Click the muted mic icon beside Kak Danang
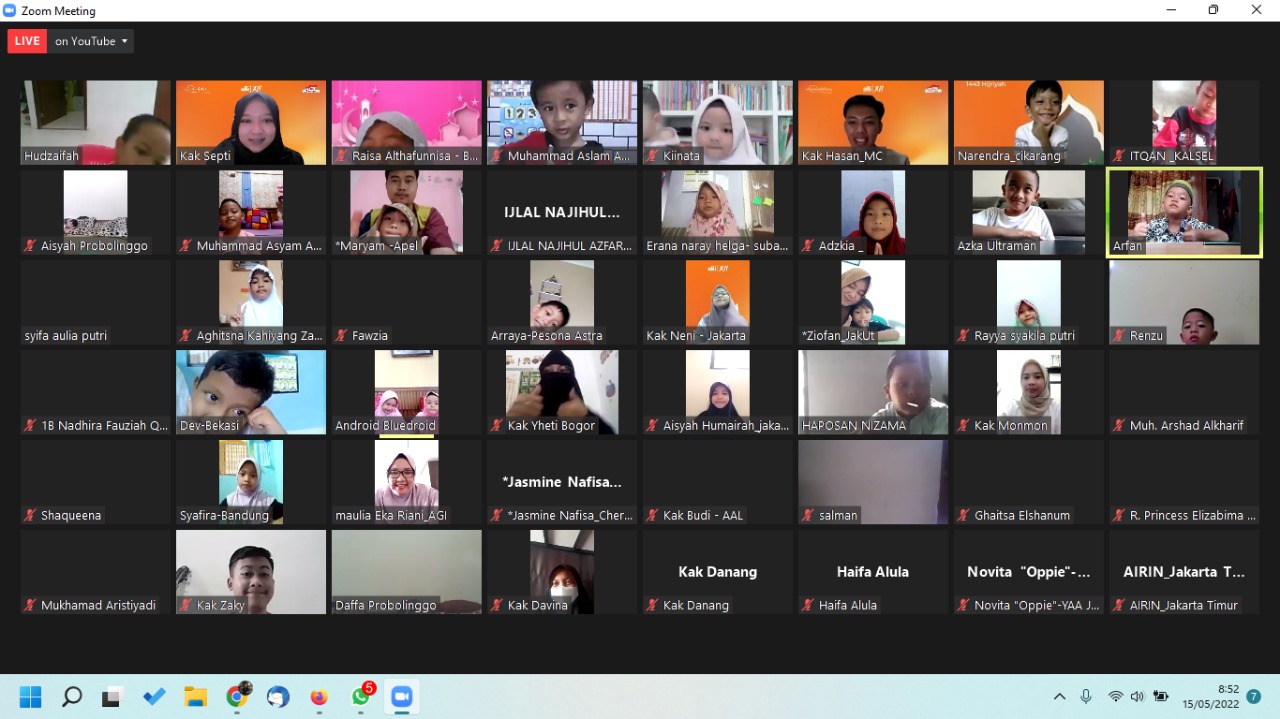This screenshot has width=1280, height=719. [651, 605]
